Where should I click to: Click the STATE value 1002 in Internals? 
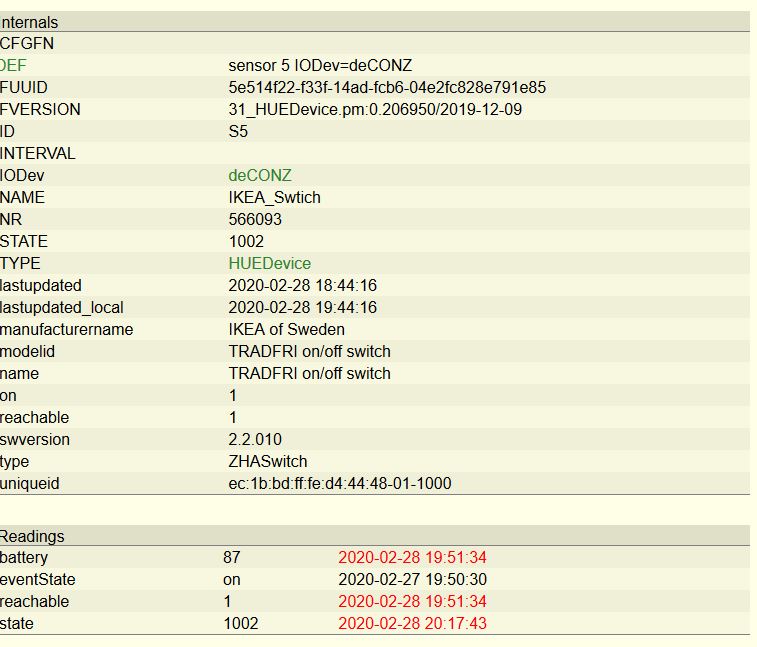coord(246,241)
